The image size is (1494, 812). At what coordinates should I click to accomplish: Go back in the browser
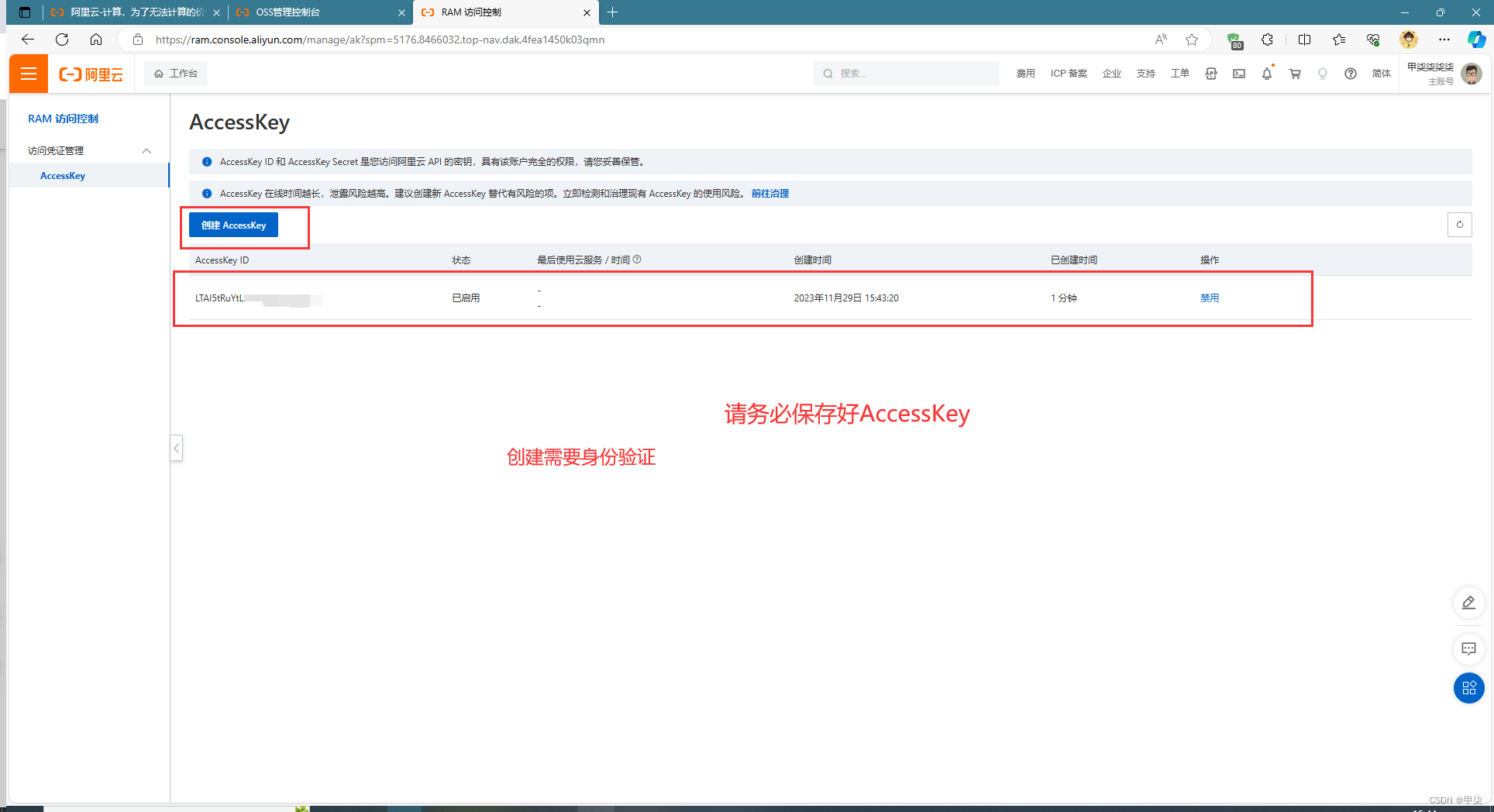pos(28,40)
